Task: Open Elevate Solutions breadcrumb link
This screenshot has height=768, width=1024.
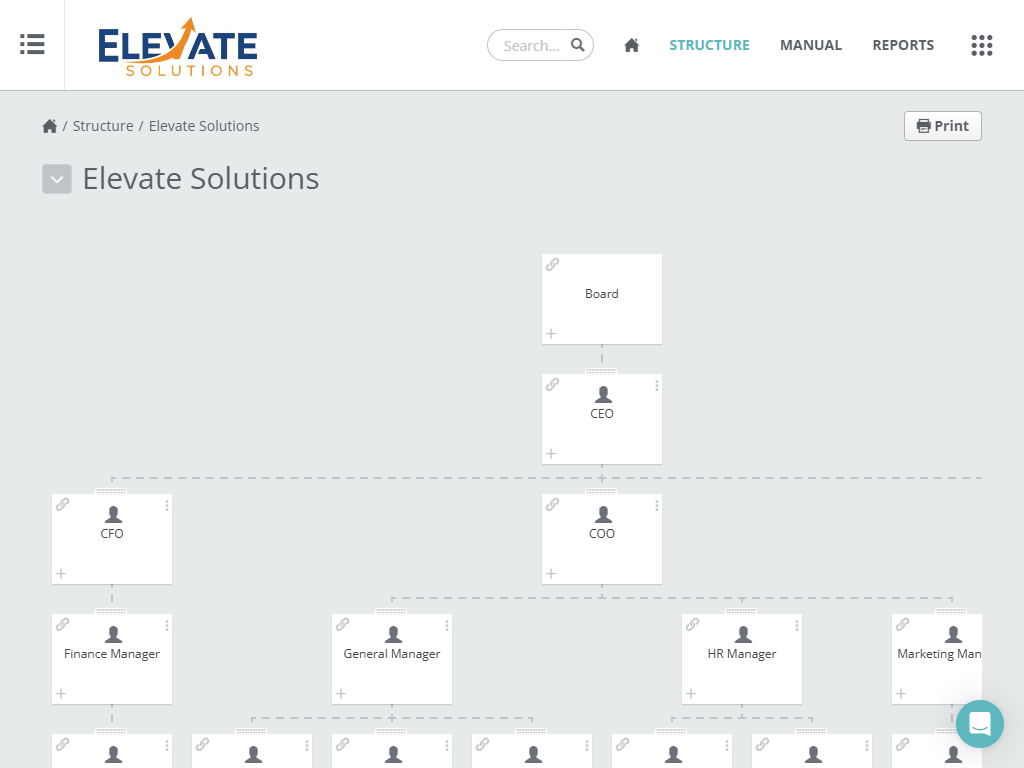Action: [x=204, y=126]
